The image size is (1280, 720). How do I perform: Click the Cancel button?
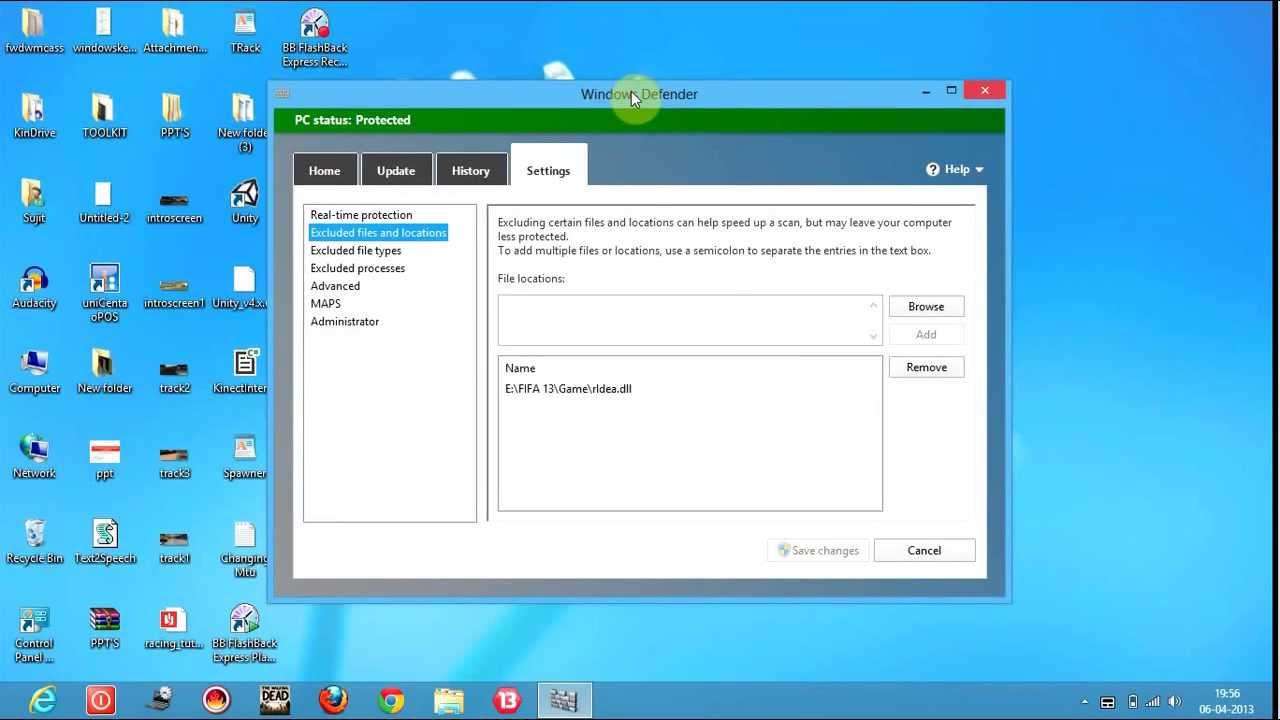[924, 550]
